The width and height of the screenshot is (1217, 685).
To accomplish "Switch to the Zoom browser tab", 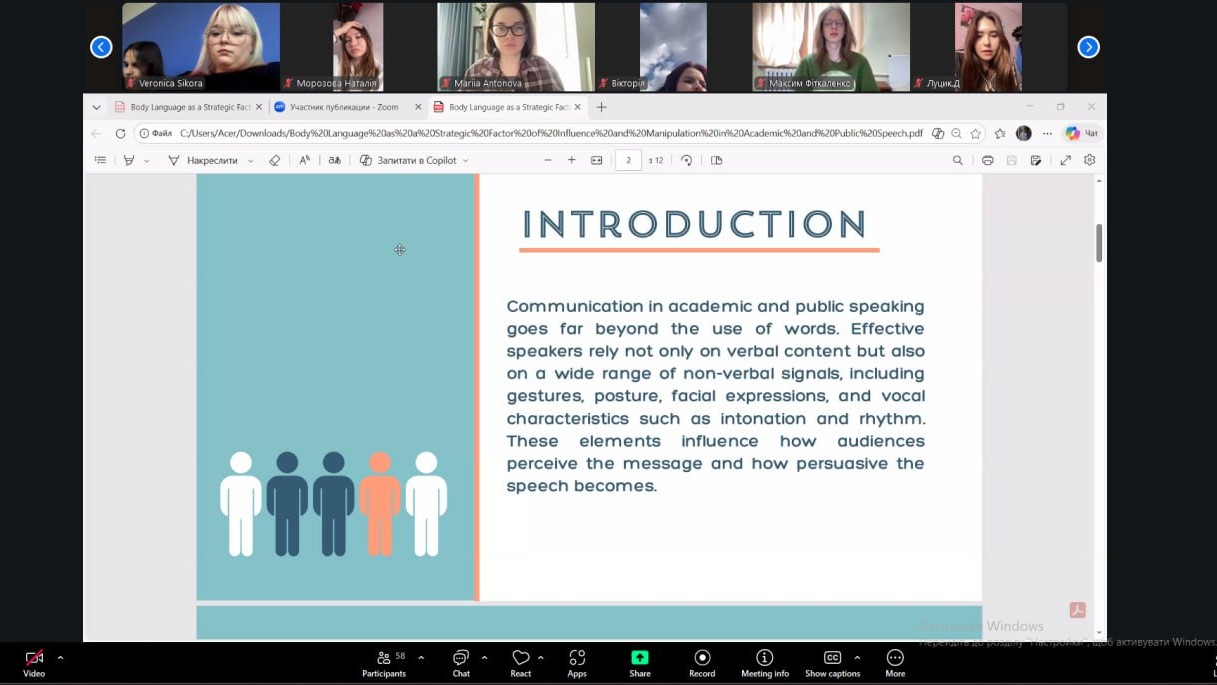I will (343, 107).
